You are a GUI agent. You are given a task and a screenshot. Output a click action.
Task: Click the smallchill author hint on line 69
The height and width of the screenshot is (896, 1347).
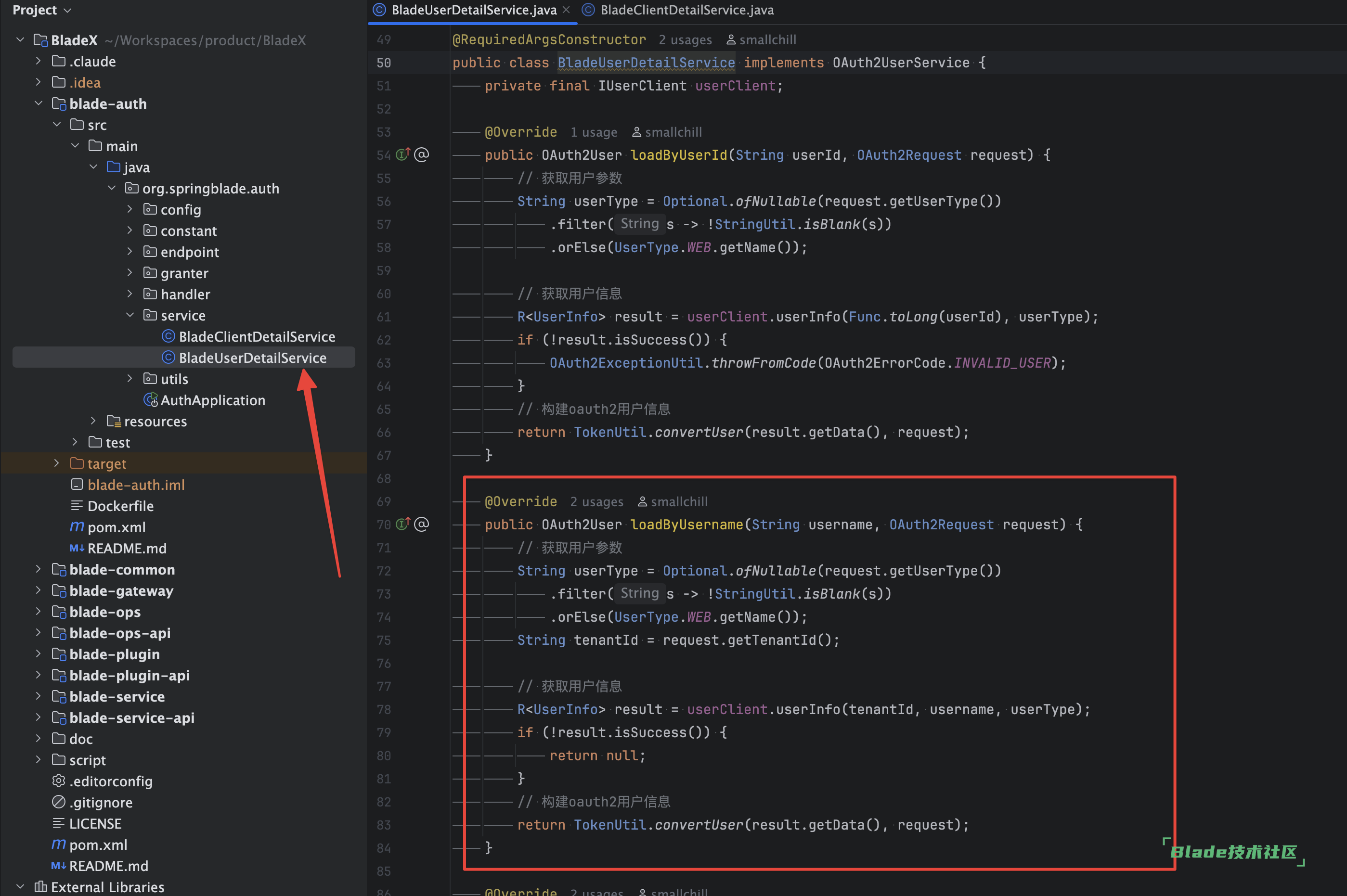(x=679, y=502)
